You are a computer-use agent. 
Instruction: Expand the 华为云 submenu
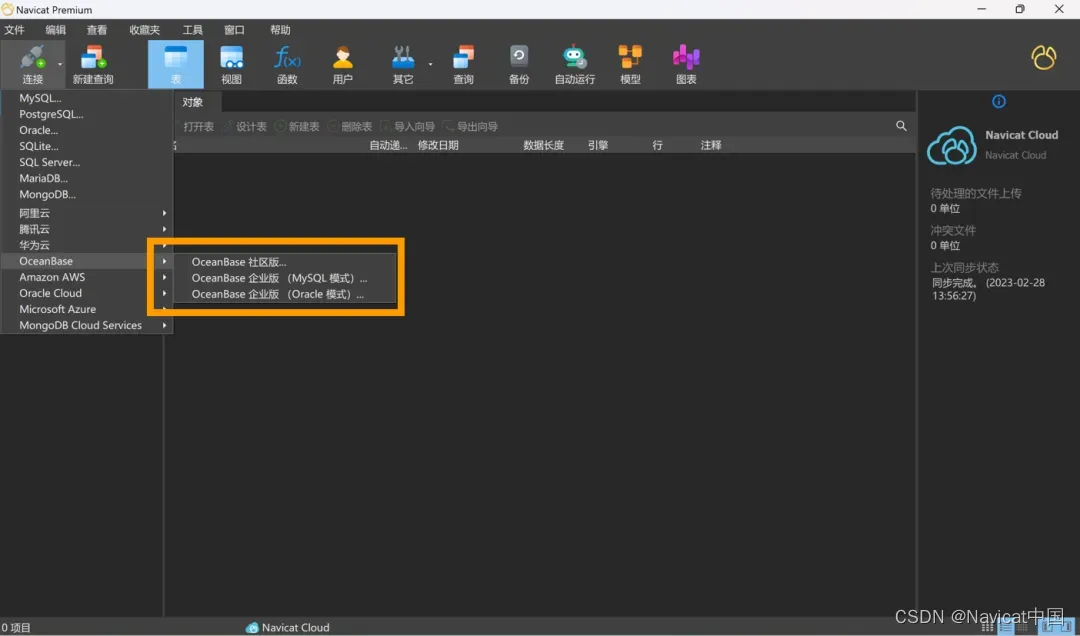[x=87, y=245]
